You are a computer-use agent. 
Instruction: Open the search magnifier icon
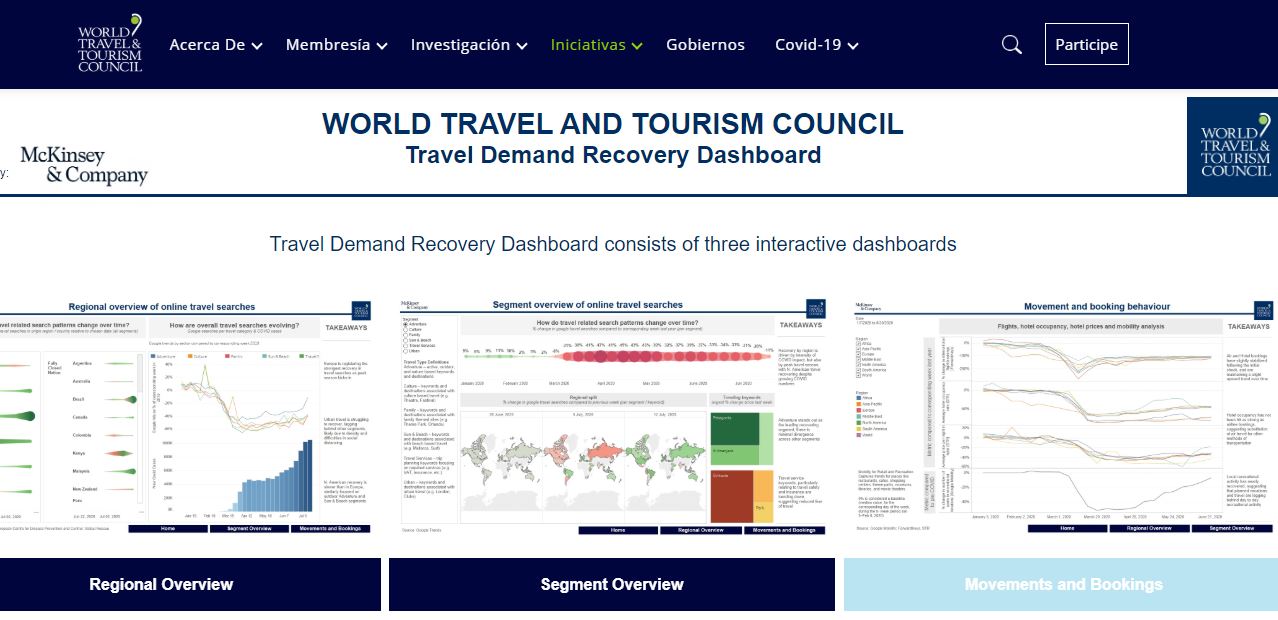1012,45
